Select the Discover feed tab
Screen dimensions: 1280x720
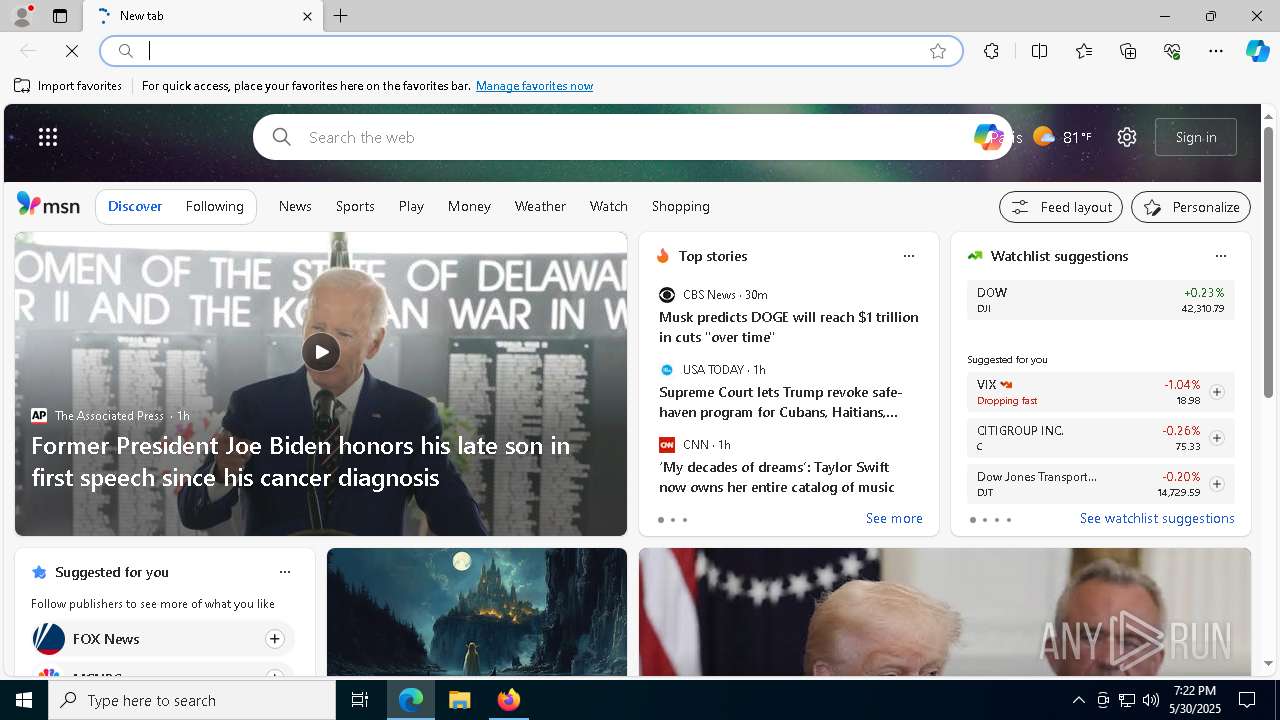(x=135, y=206)
